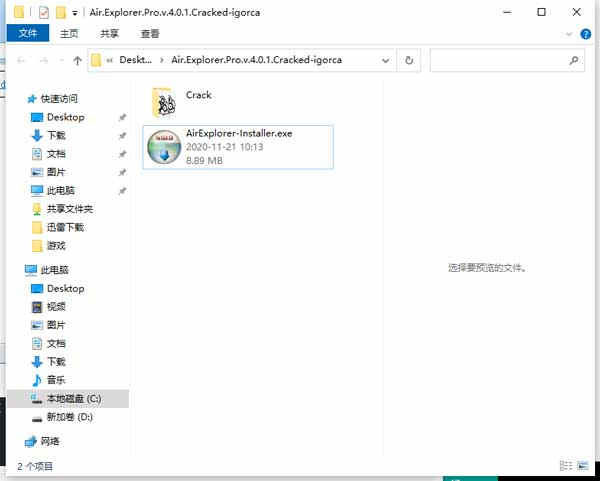Select 快速访问 in the navigation pane
Screen dimensions: 600x481
point(59,99)
